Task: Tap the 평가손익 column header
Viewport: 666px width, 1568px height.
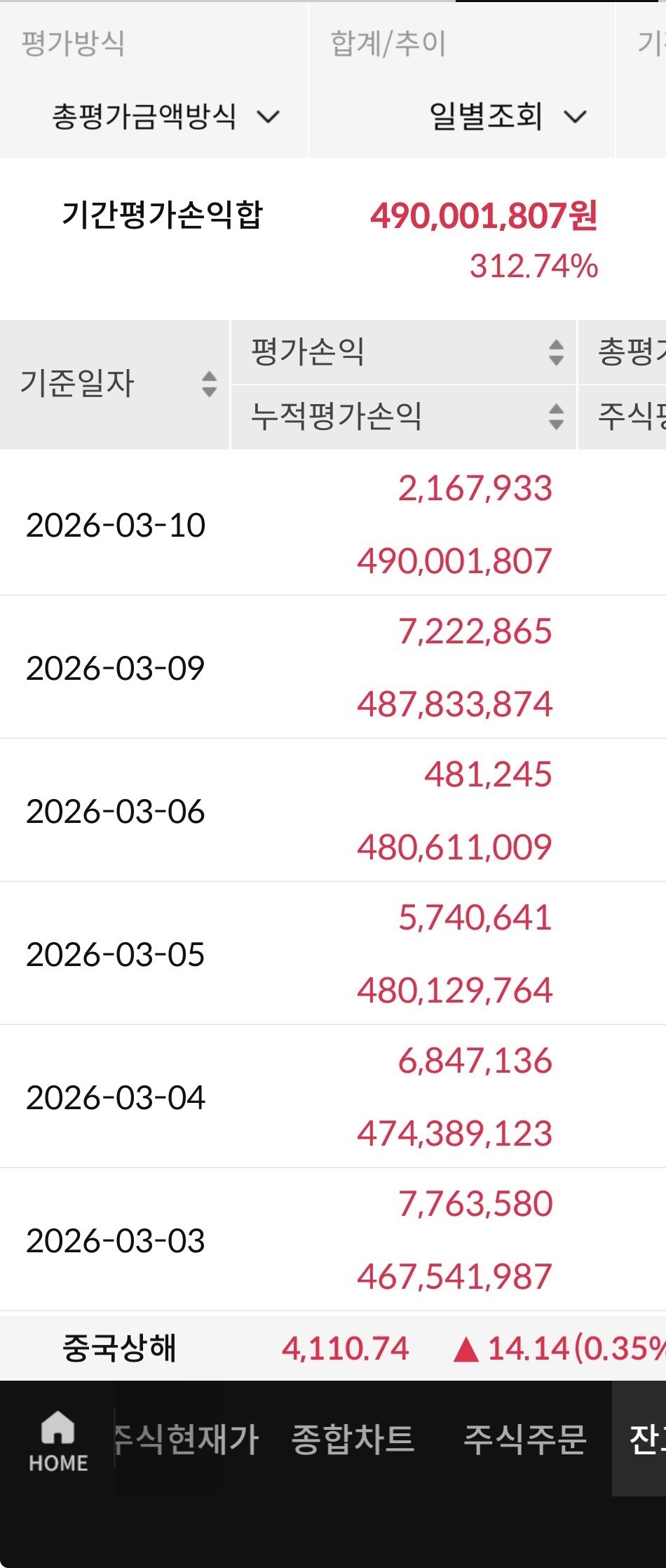Action: click(x=308, y=352)
